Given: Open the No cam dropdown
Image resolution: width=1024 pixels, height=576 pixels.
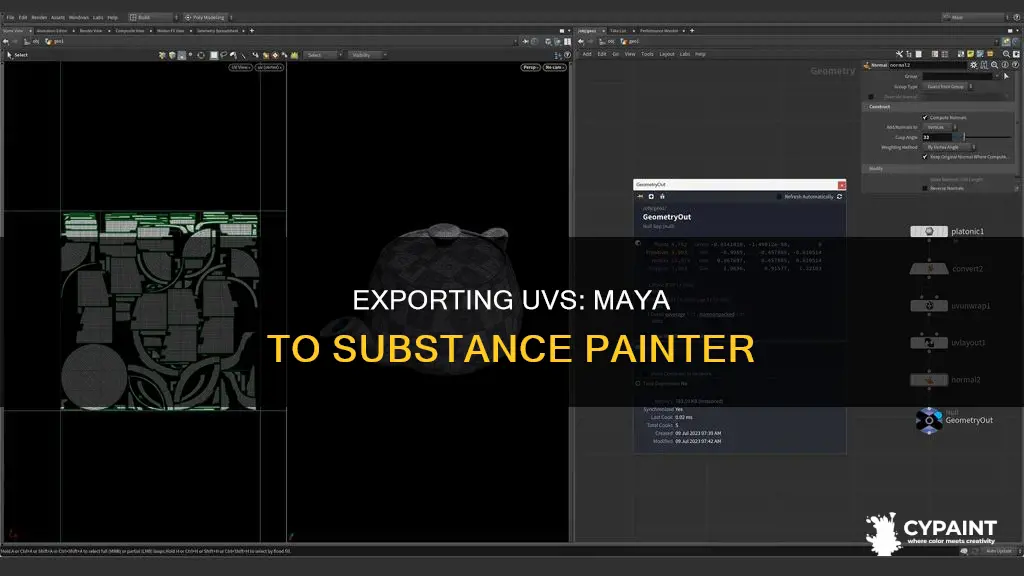Looking at the screenshot, I should pyautogui.click(x=554, y=67).
